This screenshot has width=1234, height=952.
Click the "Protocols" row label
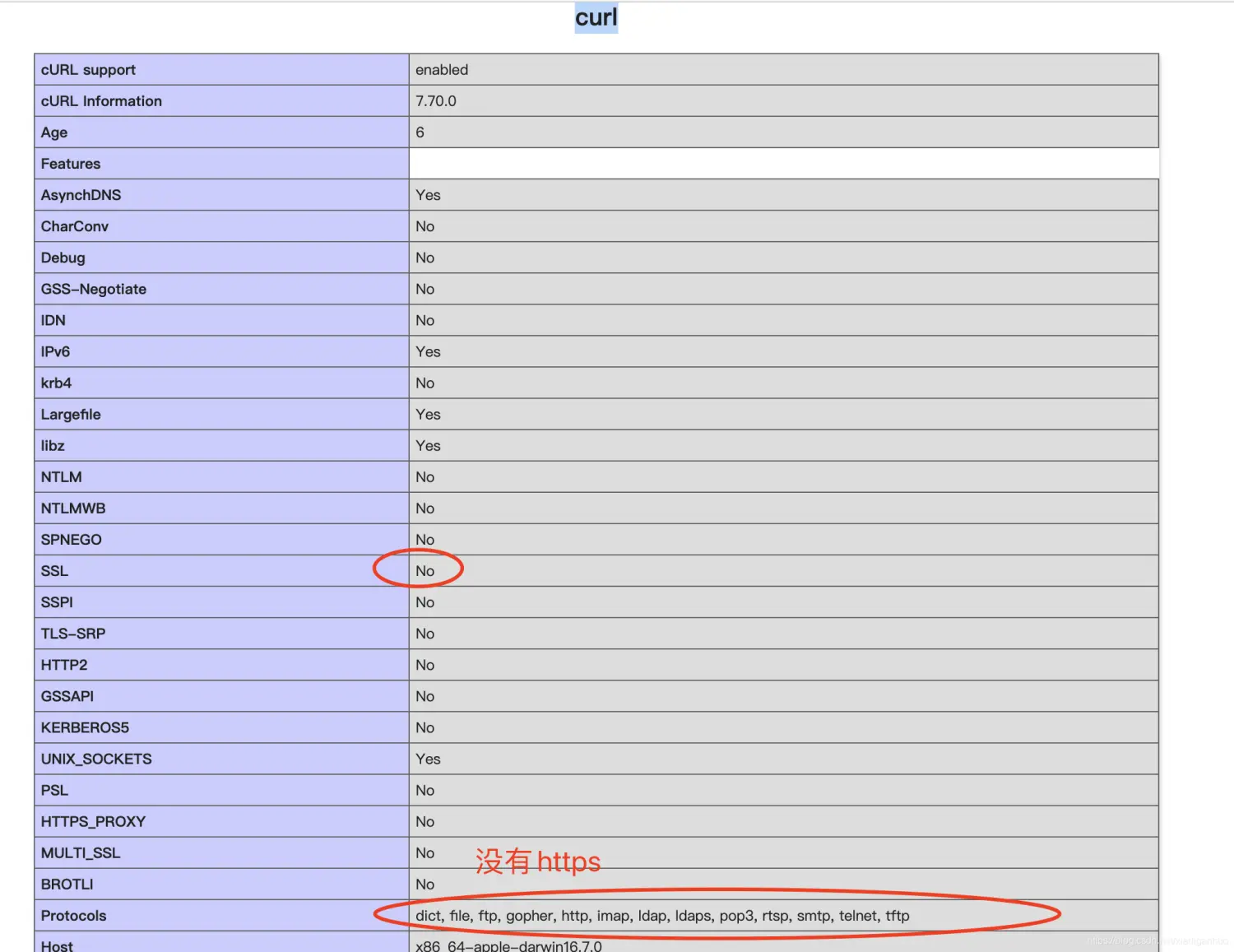click(73, 915)
